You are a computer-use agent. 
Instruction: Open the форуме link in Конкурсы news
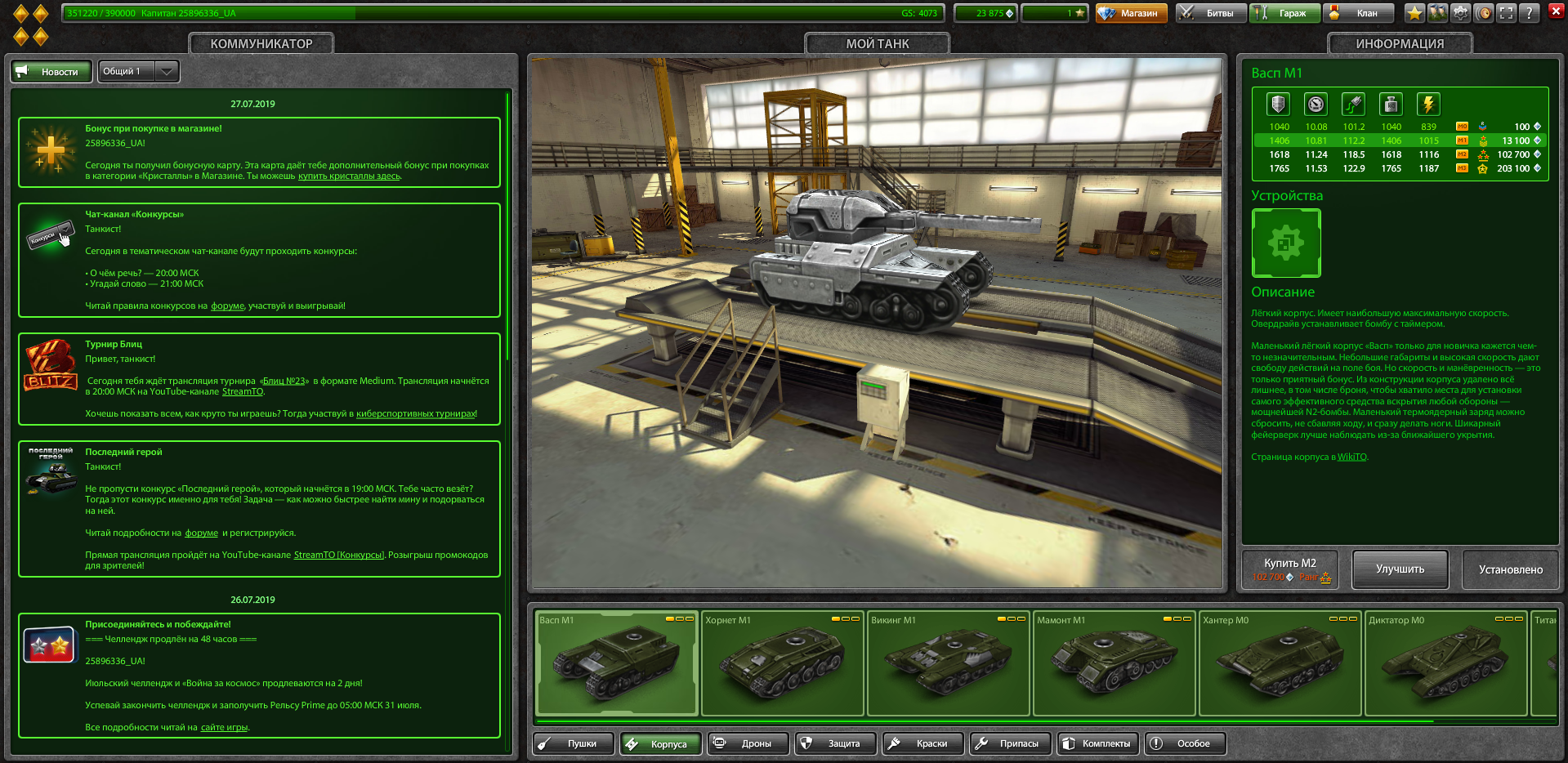(x=227, y=306)
